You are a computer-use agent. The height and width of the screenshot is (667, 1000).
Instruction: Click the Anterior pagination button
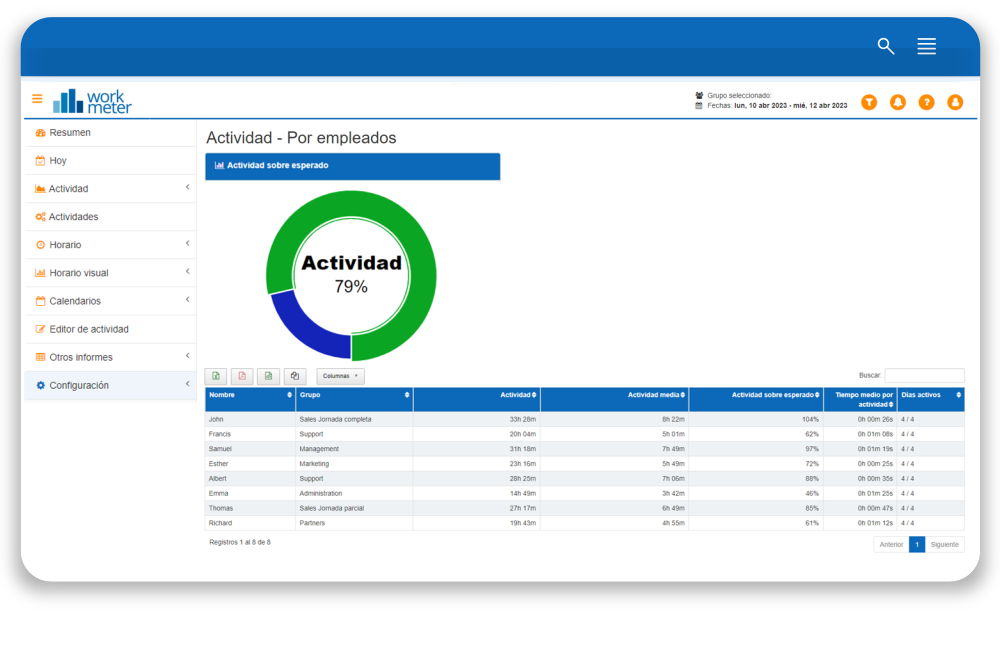pyautogui.click(x=891, y=545)
